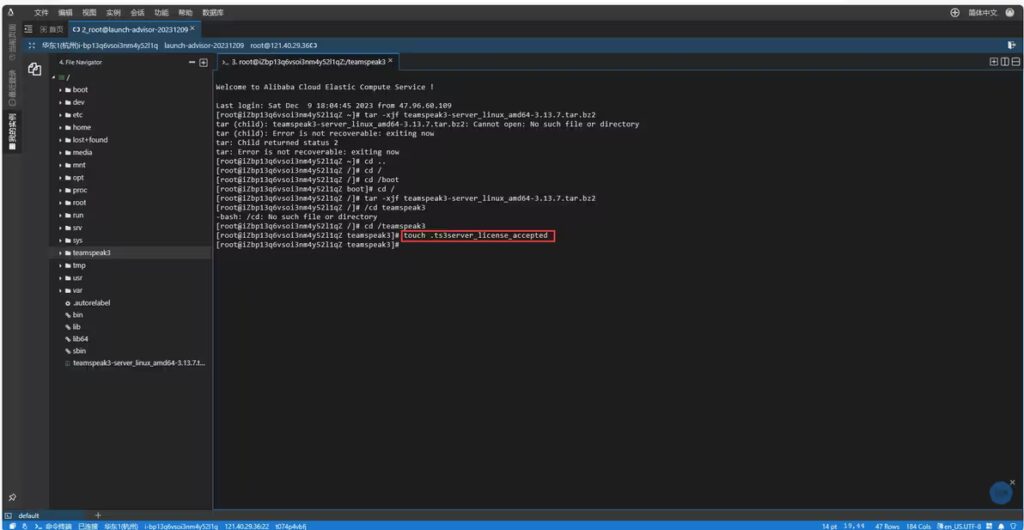
Task: Expand the mnt folder
Action: click(x=60, y=165)
